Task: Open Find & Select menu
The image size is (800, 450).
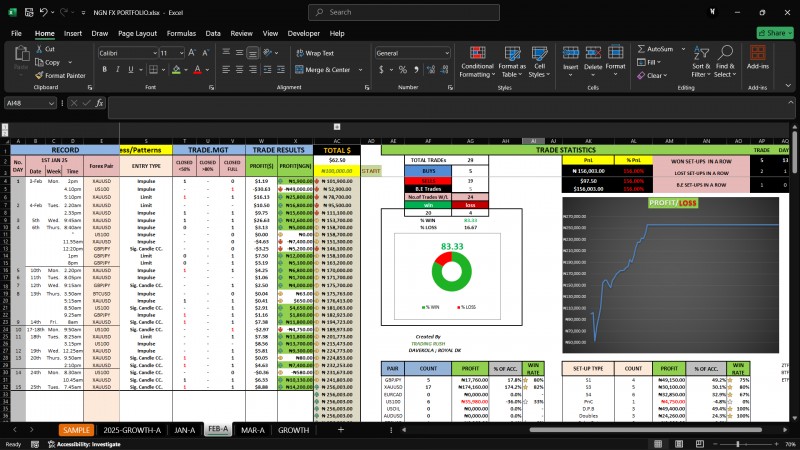Action: point(724,62)
